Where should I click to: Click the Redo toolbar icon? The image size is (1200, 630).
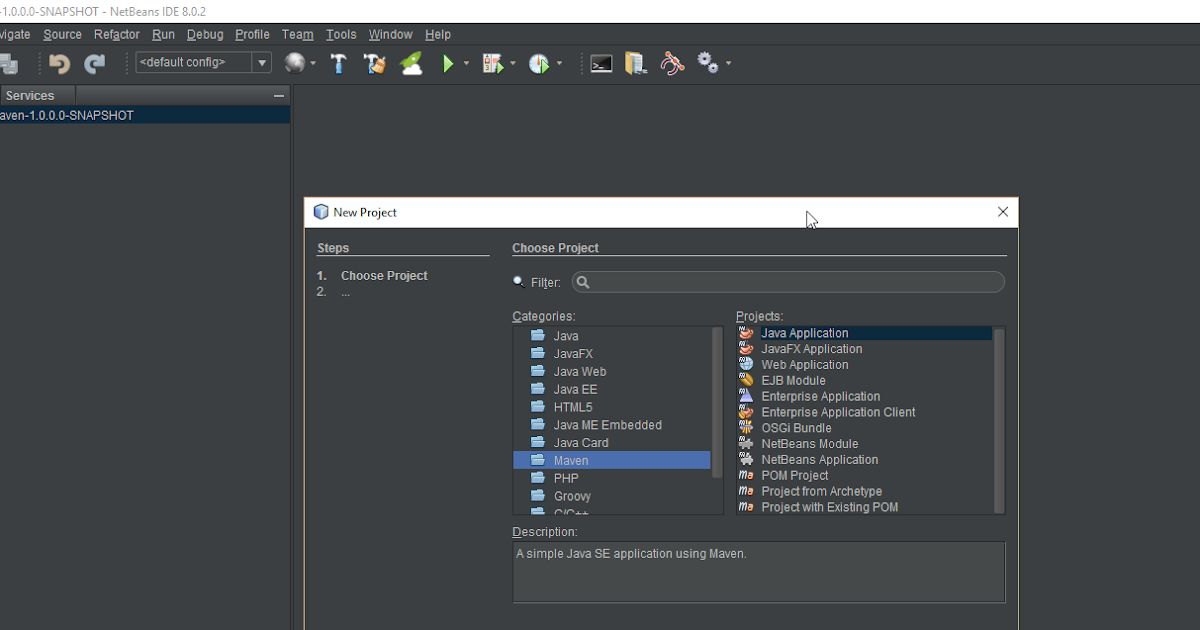(95, 64)
